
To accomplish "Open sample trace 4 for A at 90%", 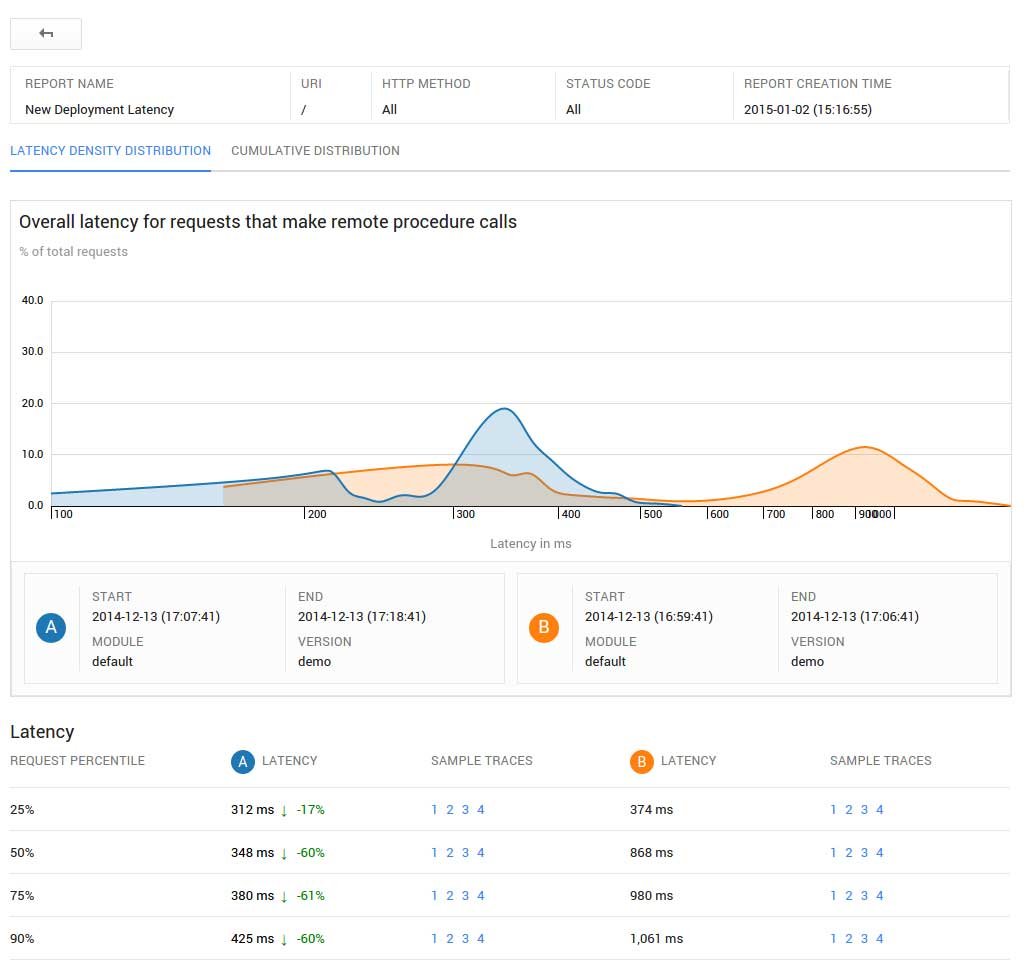I will (x=480, y=938).
